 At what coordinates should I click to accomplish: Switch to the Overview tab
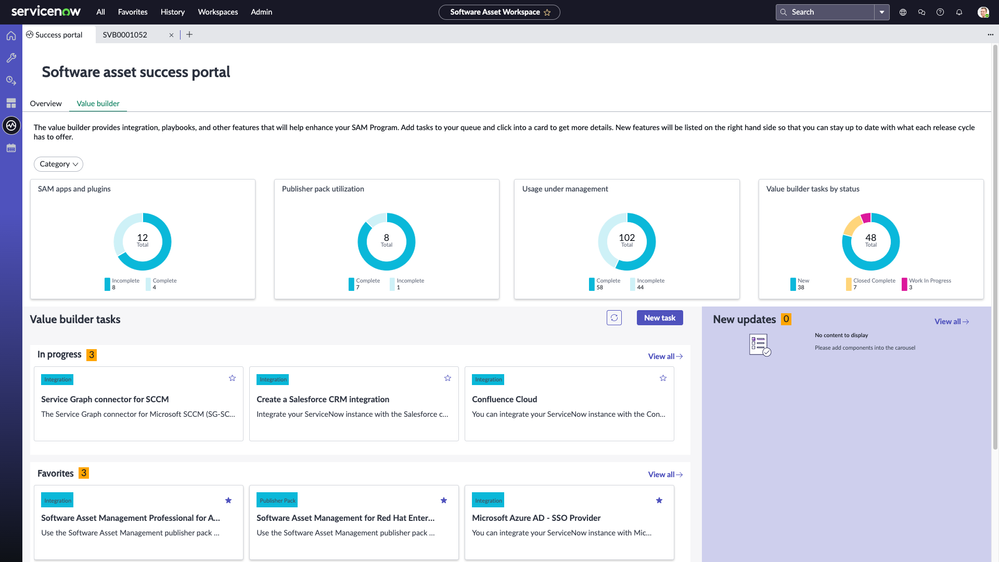click(46, 103)
